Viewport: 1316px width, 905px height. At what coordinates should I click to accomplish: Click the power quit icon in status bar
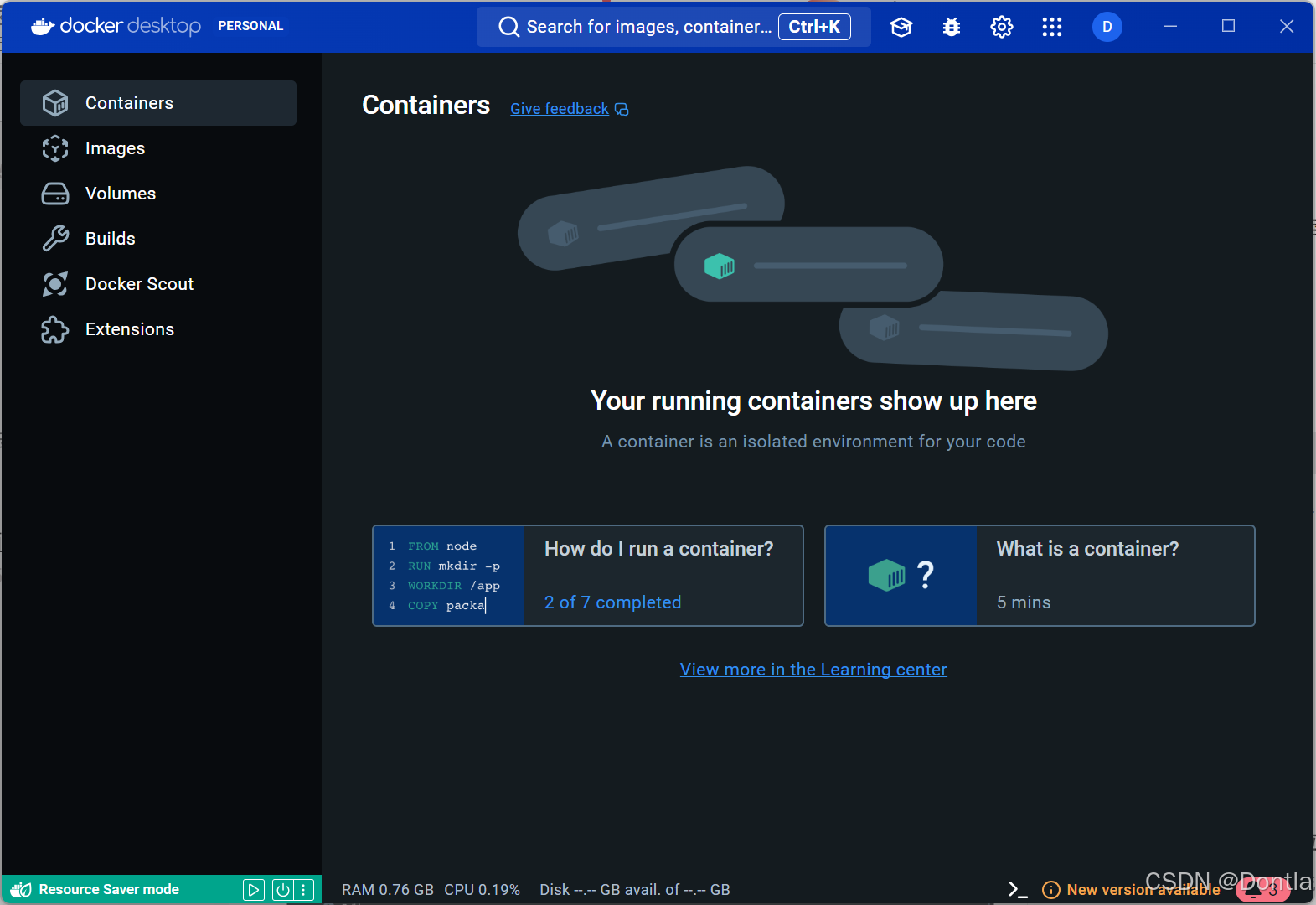[x=283, y=890]
